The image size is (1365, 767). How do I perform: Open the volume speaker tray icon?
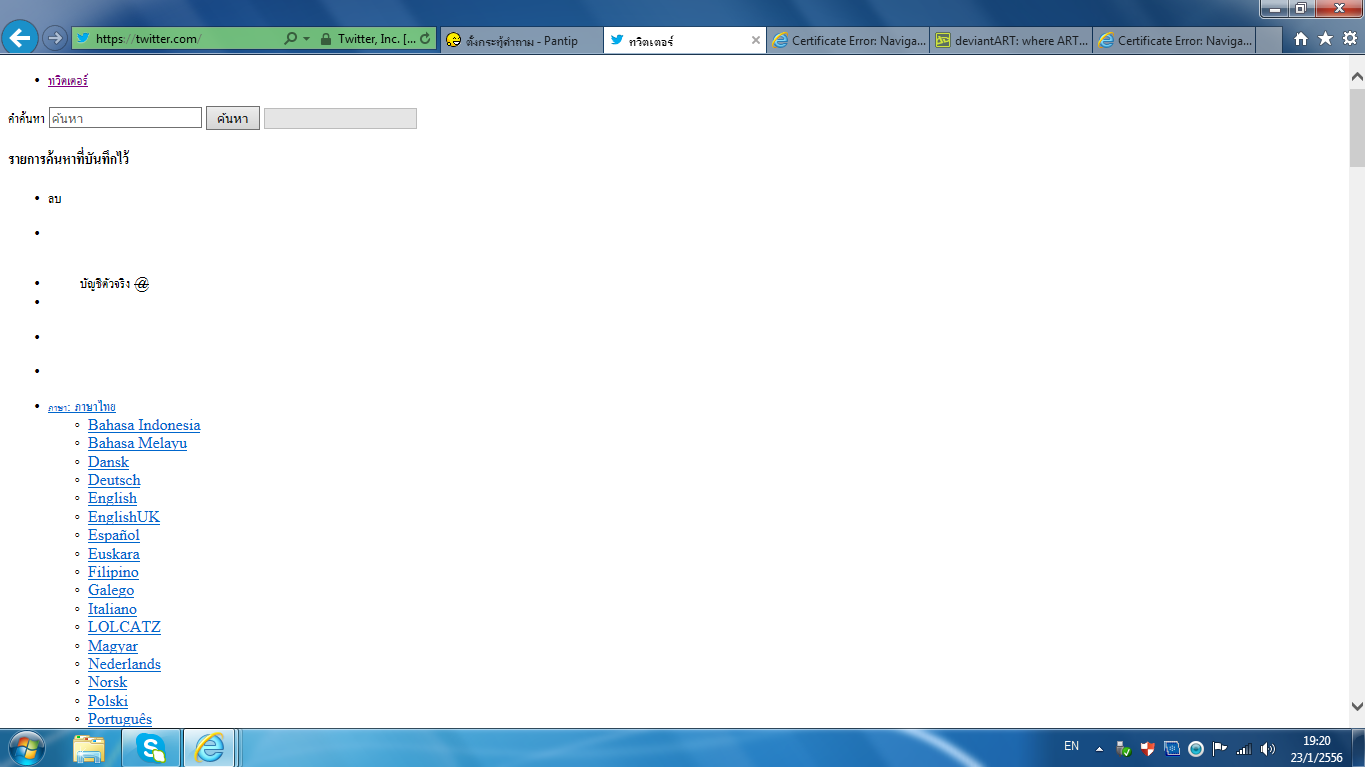[x=1268, y=748]
